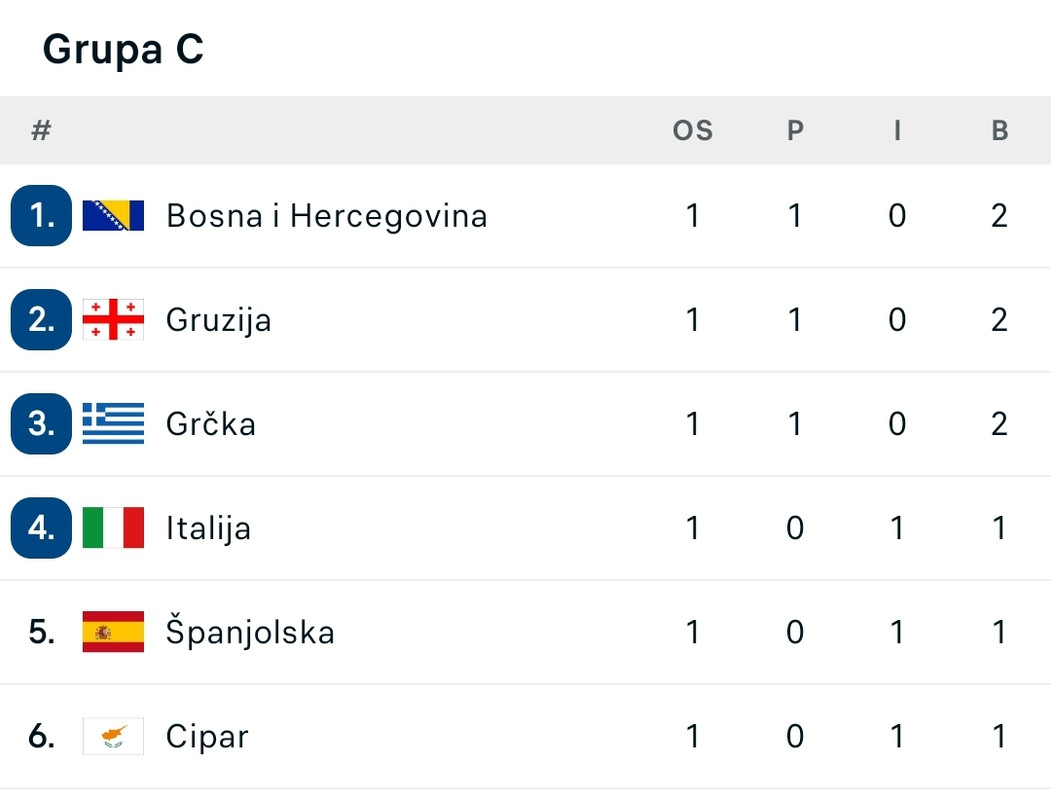Click the Bosnia and Herzegovina flag icon
This screenshot has height=800, width=1051.
coord(113,216)
